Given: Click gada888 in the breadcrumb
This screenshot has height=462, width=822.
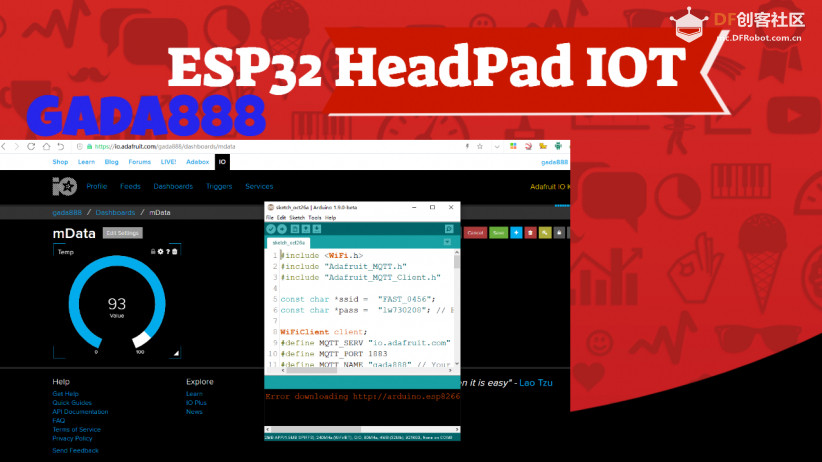Looking at the screenshot, I should 67,212.
